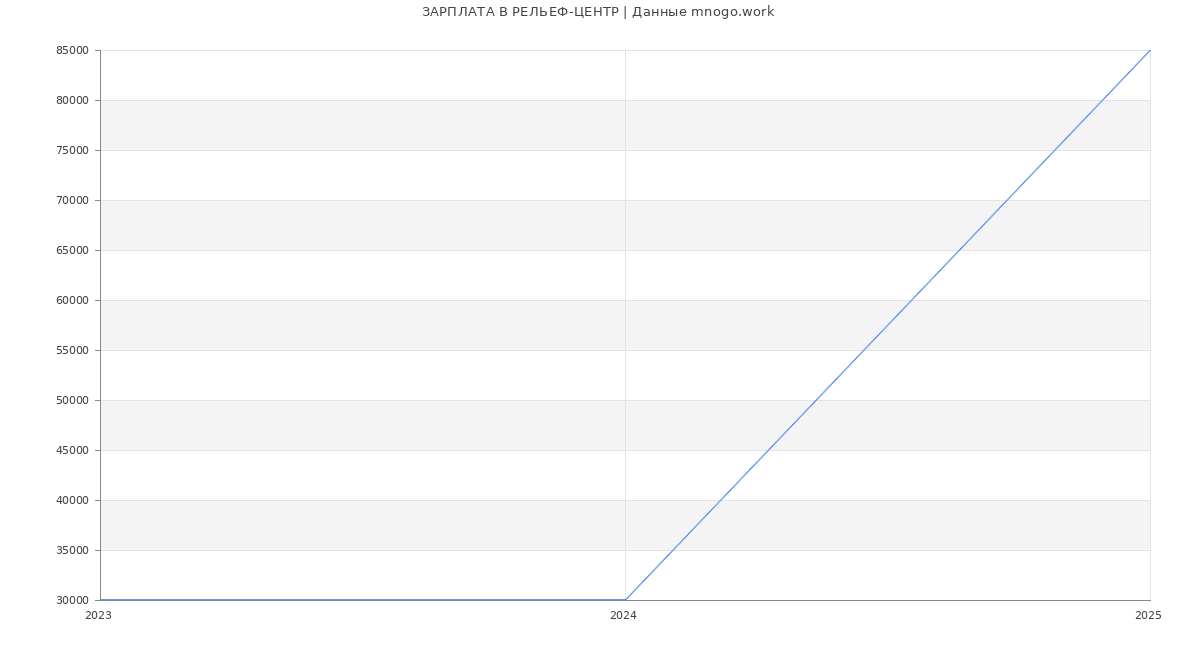Click the 80000 y-axis label
The image size is (1200, 650).
click(x=72, y=101)
